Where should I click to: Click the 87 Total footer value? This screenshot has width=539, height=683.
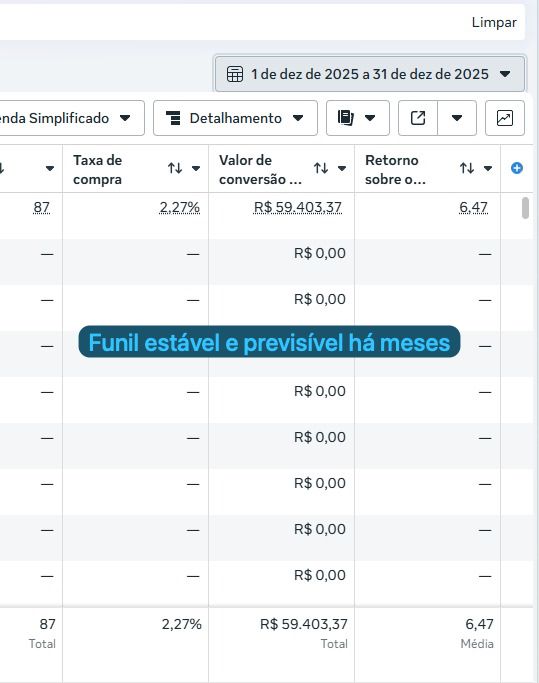(47, 624)
